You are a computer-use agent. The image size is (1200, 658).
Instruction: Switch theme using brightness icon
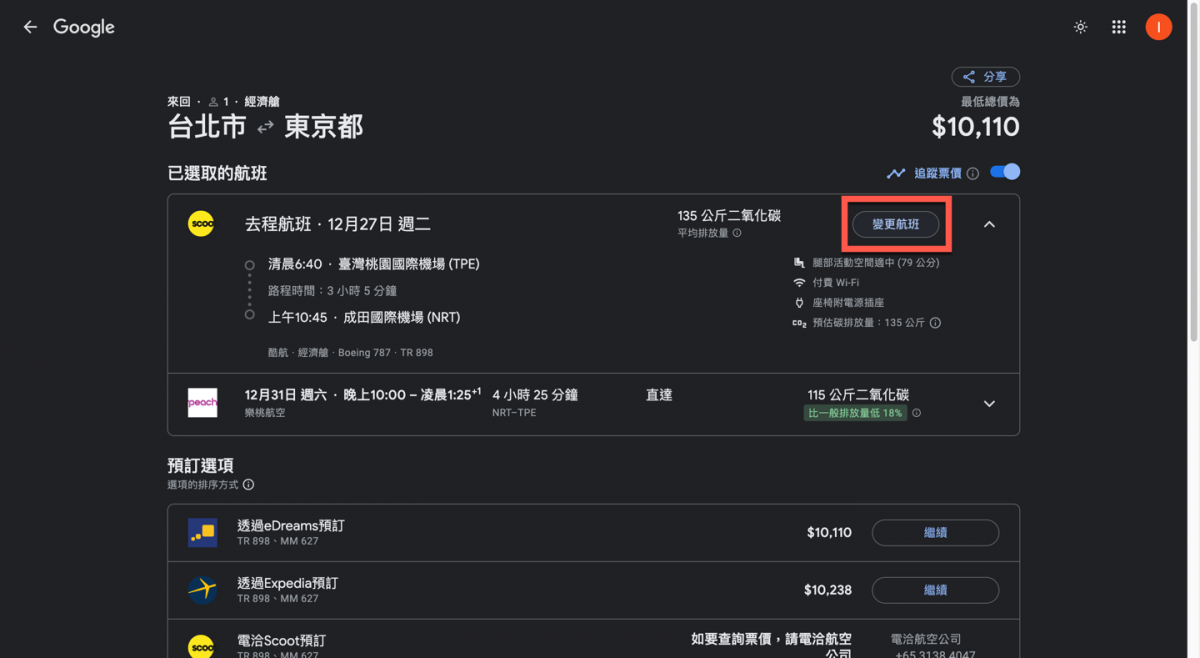[x=1080, y=27]
